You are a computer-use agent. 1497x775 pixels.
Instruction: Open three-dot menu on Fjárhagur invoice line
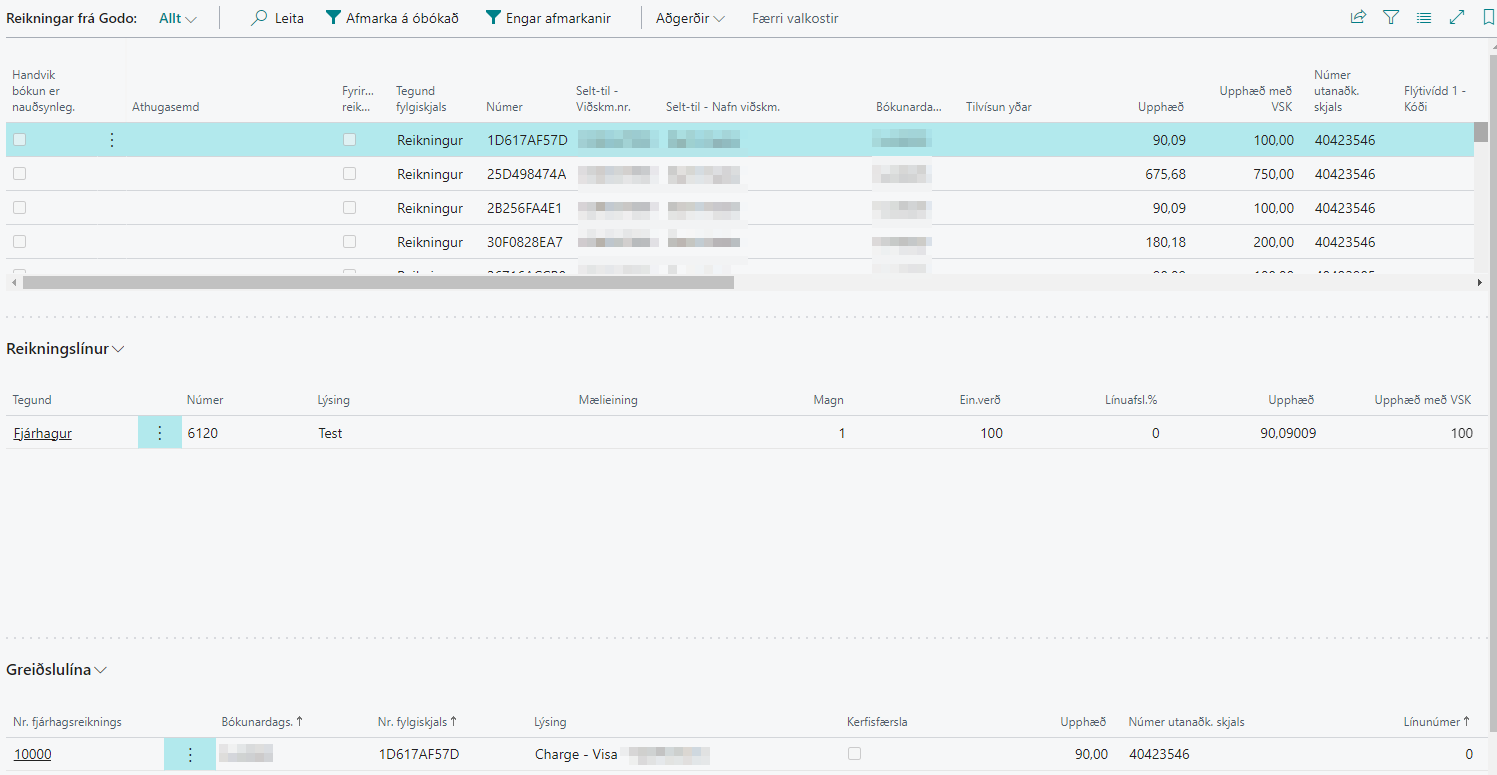click(159, 433)
